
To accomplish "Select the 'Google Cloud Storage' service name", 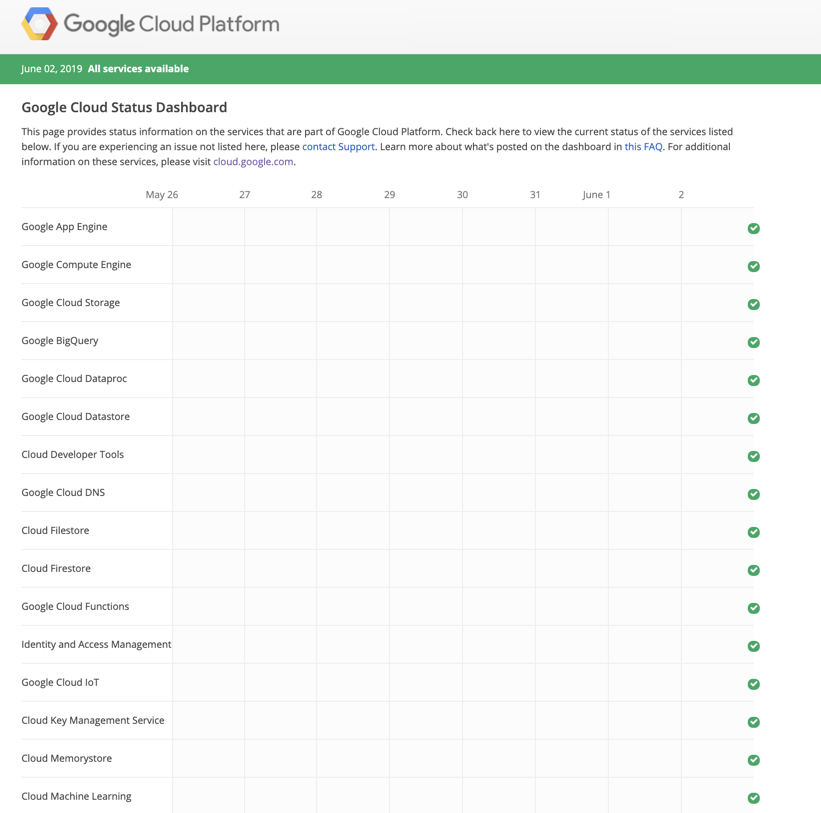I will [x=71, y=303].
